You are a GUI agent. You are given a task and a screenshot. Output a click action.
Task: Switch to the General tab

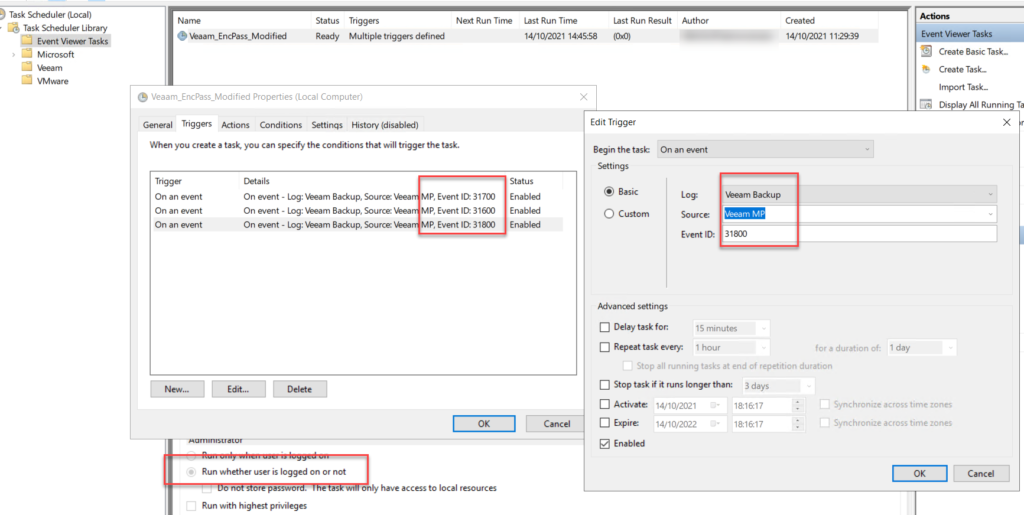(157, 125)
